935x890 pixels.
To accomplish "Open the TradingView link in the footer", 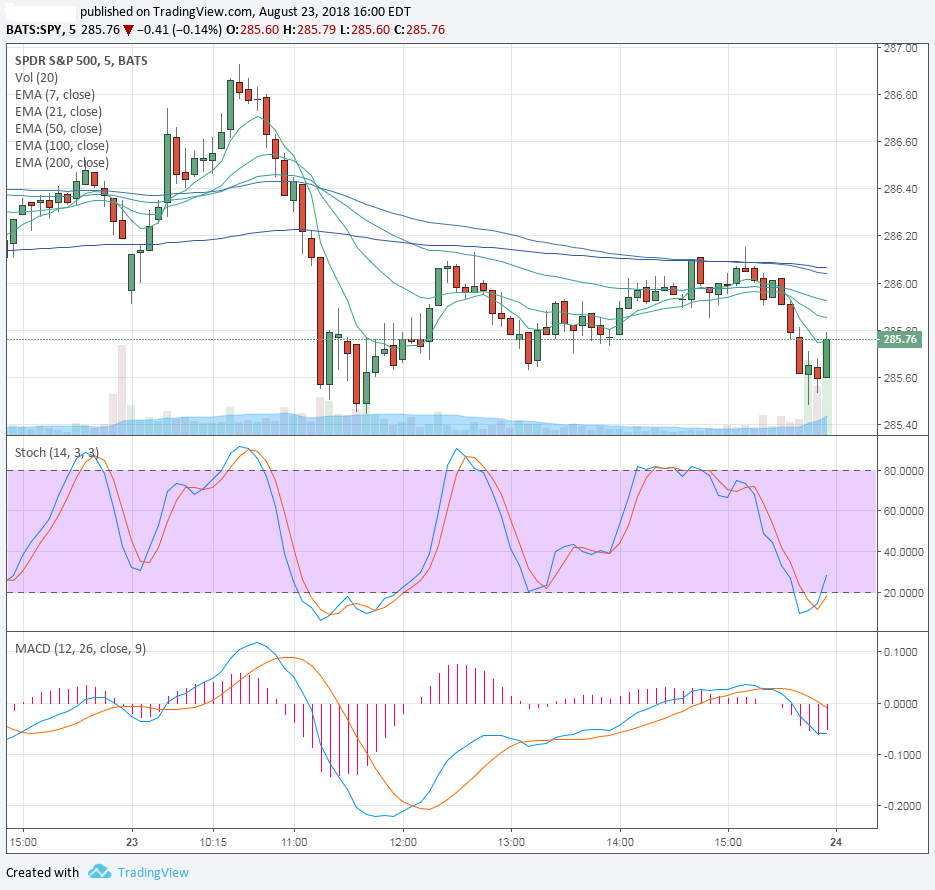I will [x=153, y=872].
